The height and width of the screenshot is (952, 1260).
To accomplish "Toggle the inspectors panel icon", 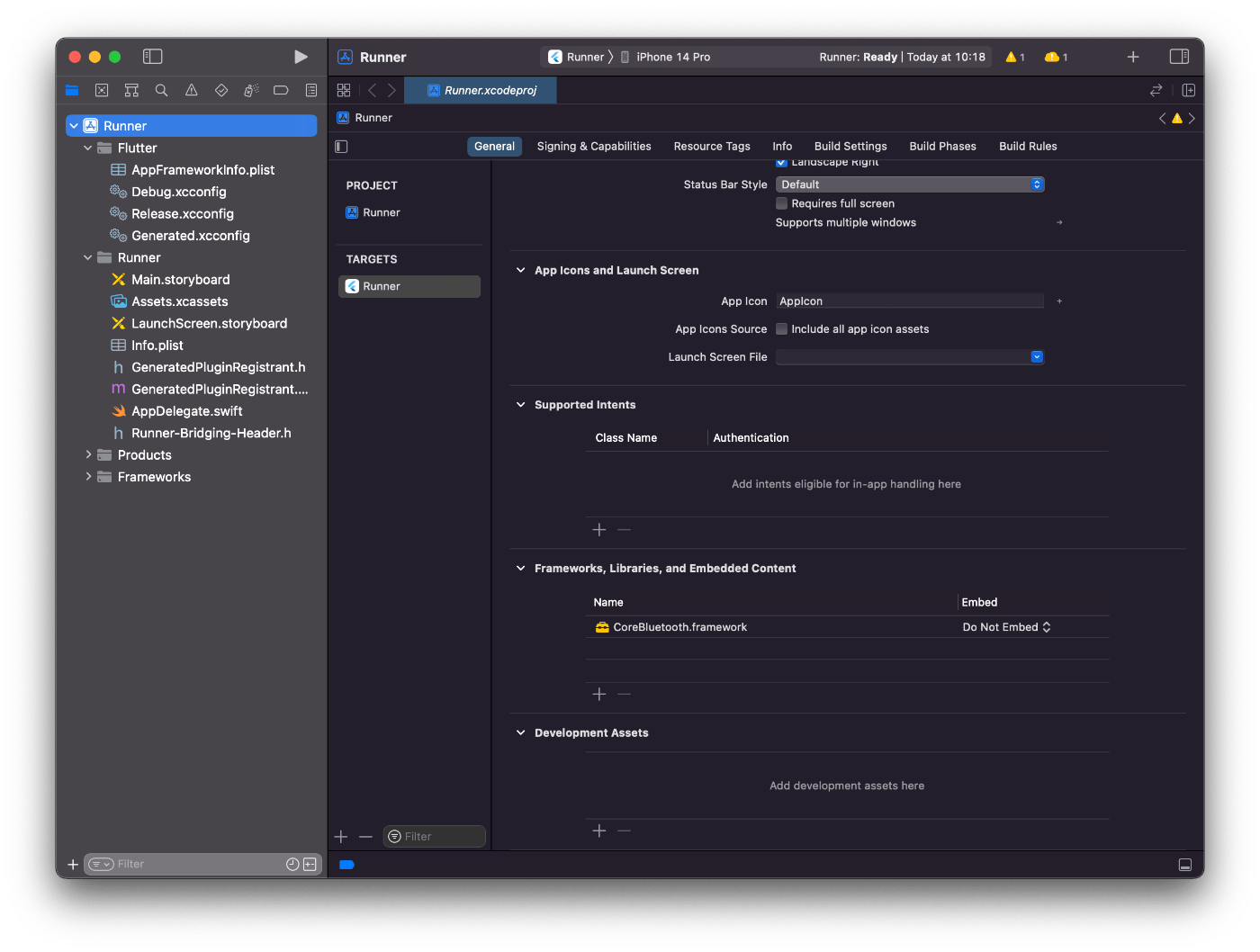I will pyautogui.click(x=1179, y=57).
